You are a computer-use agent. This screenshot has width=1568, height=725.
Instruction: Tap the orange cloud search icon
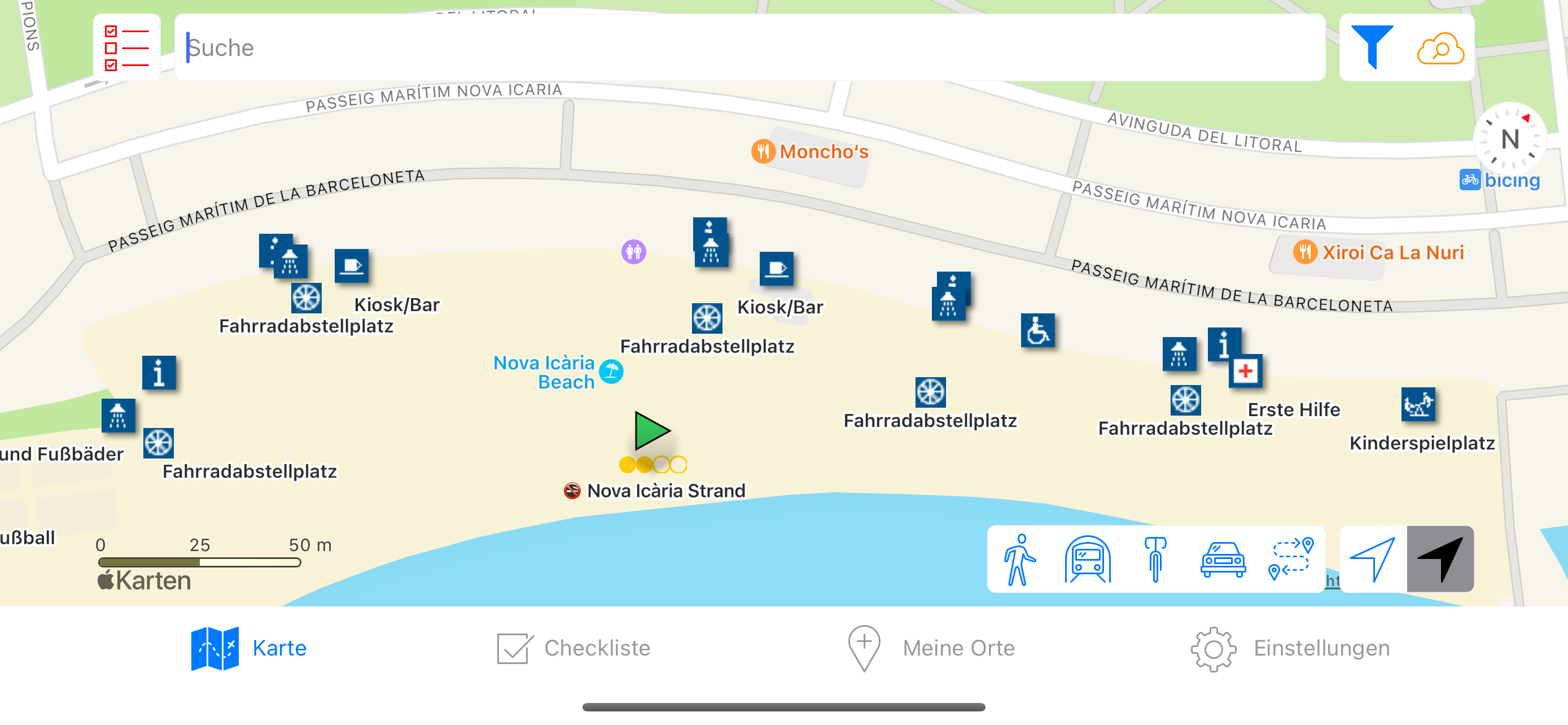pos(1440,49)
